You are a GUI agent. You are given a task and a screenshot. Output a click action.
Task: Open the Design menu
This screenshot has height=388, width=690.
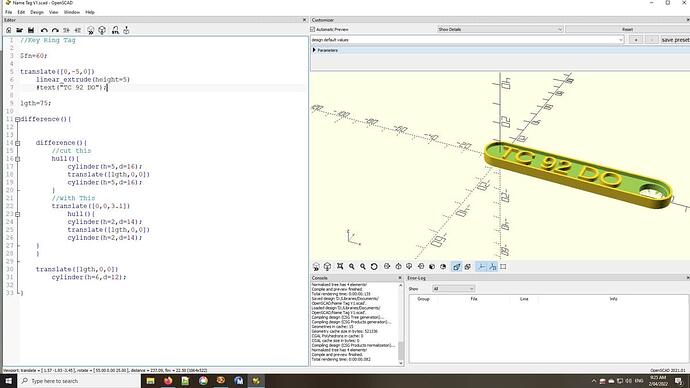[37, 12]
